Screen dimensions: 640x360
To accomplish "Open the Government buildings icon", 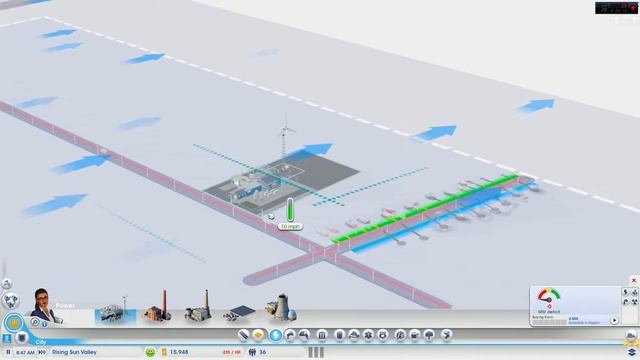I will pos(322,336).
